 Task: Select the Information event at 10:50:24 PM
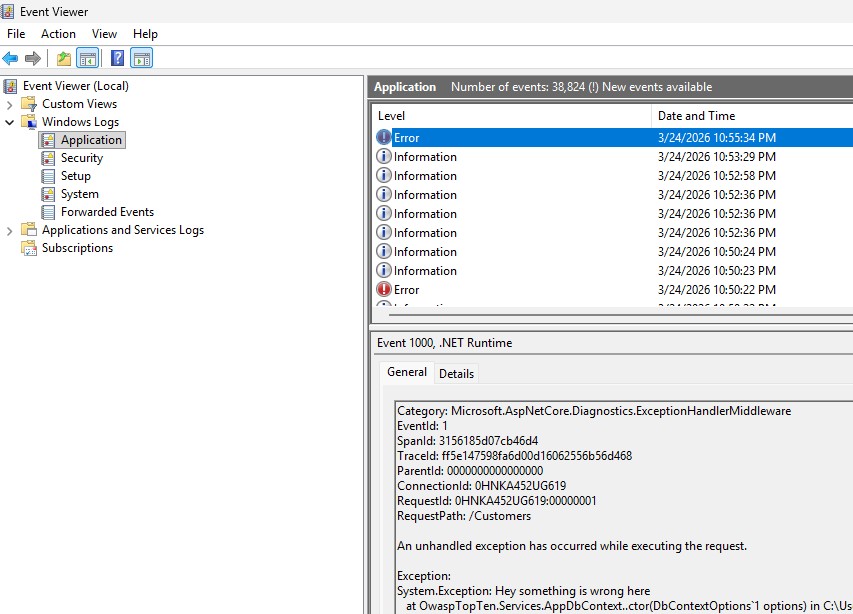[613, 251]
